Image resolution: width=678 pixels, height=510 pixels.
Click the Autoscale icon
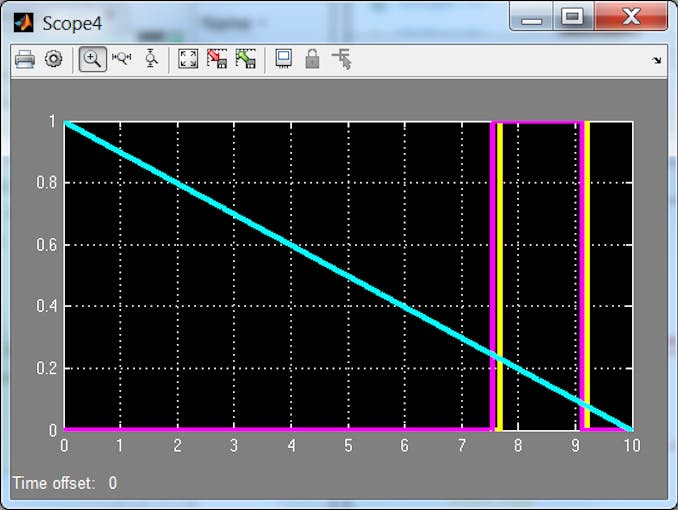pyautogui.click(x=188, y=59)
